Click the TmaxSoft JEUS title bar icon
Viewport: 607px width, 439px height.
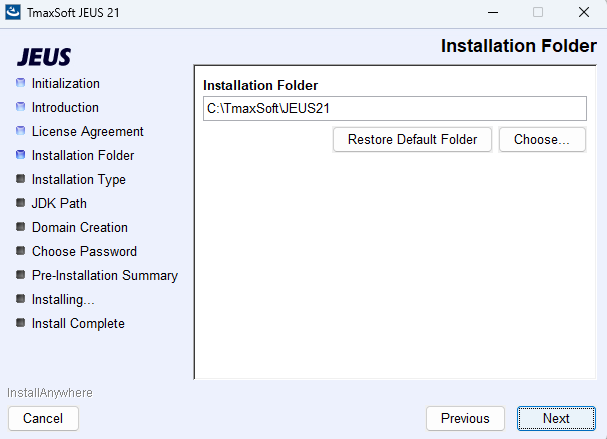(13, 12)
